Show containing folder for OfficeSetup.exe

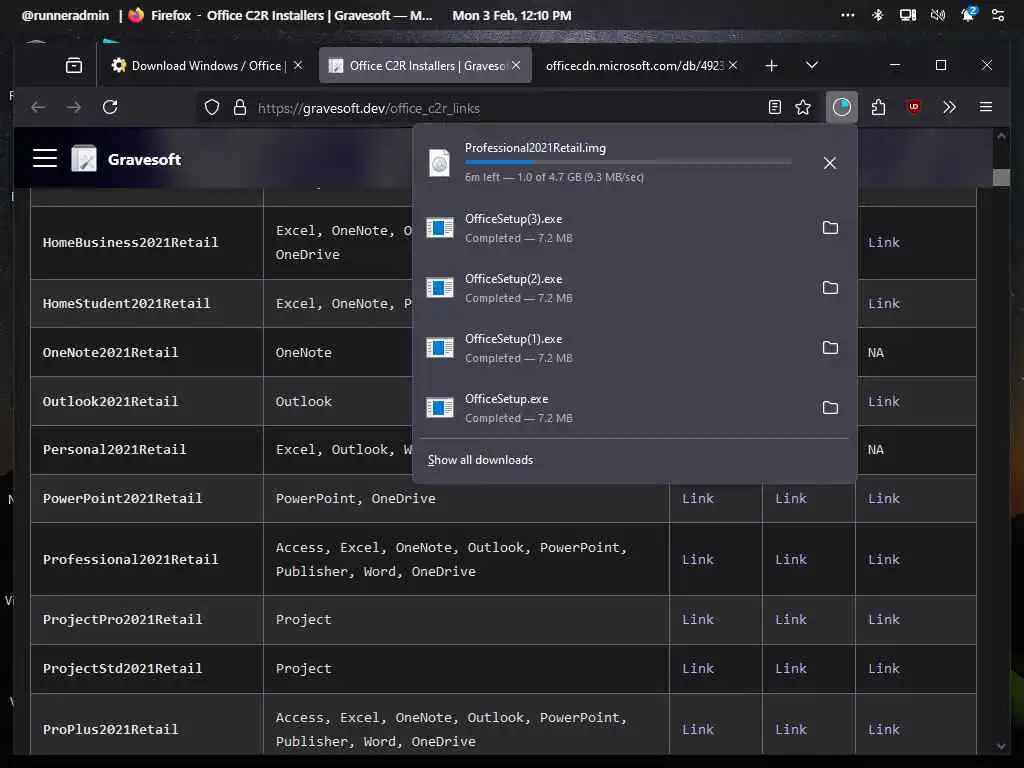pos(830,408)
